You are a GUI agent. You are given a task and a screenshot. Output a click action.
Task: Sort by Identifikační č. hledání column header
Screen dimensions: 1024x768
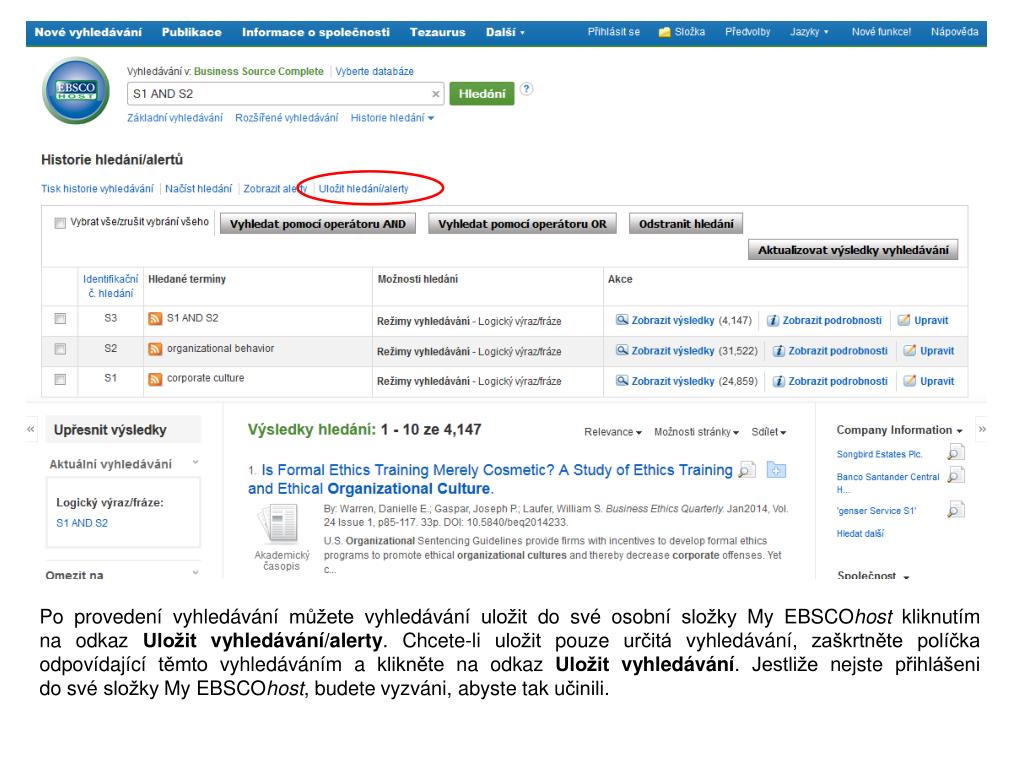pyautogui.click(x=110, y=286)
